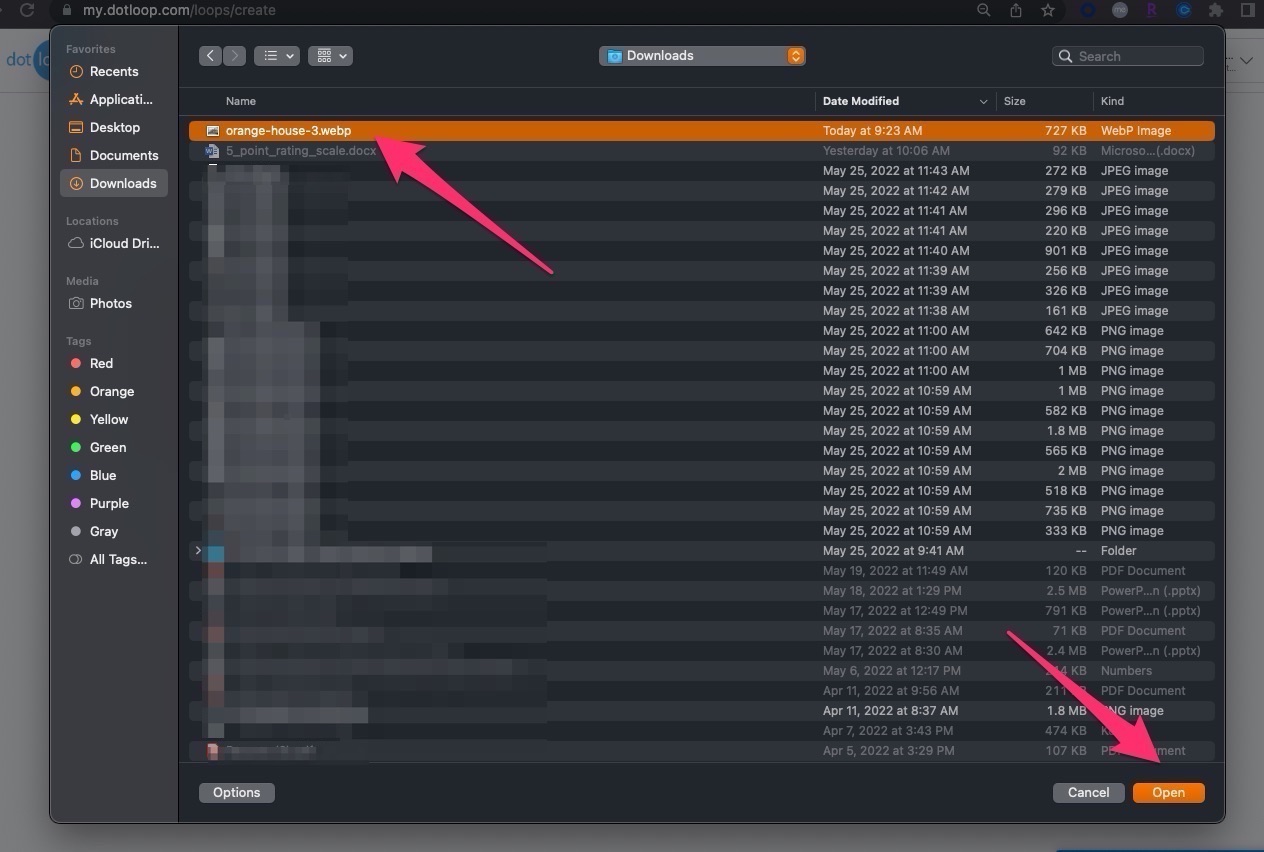The image size is (1264, 852).
Task: Sort by the Date Modified column
Action: coord(860,101)
